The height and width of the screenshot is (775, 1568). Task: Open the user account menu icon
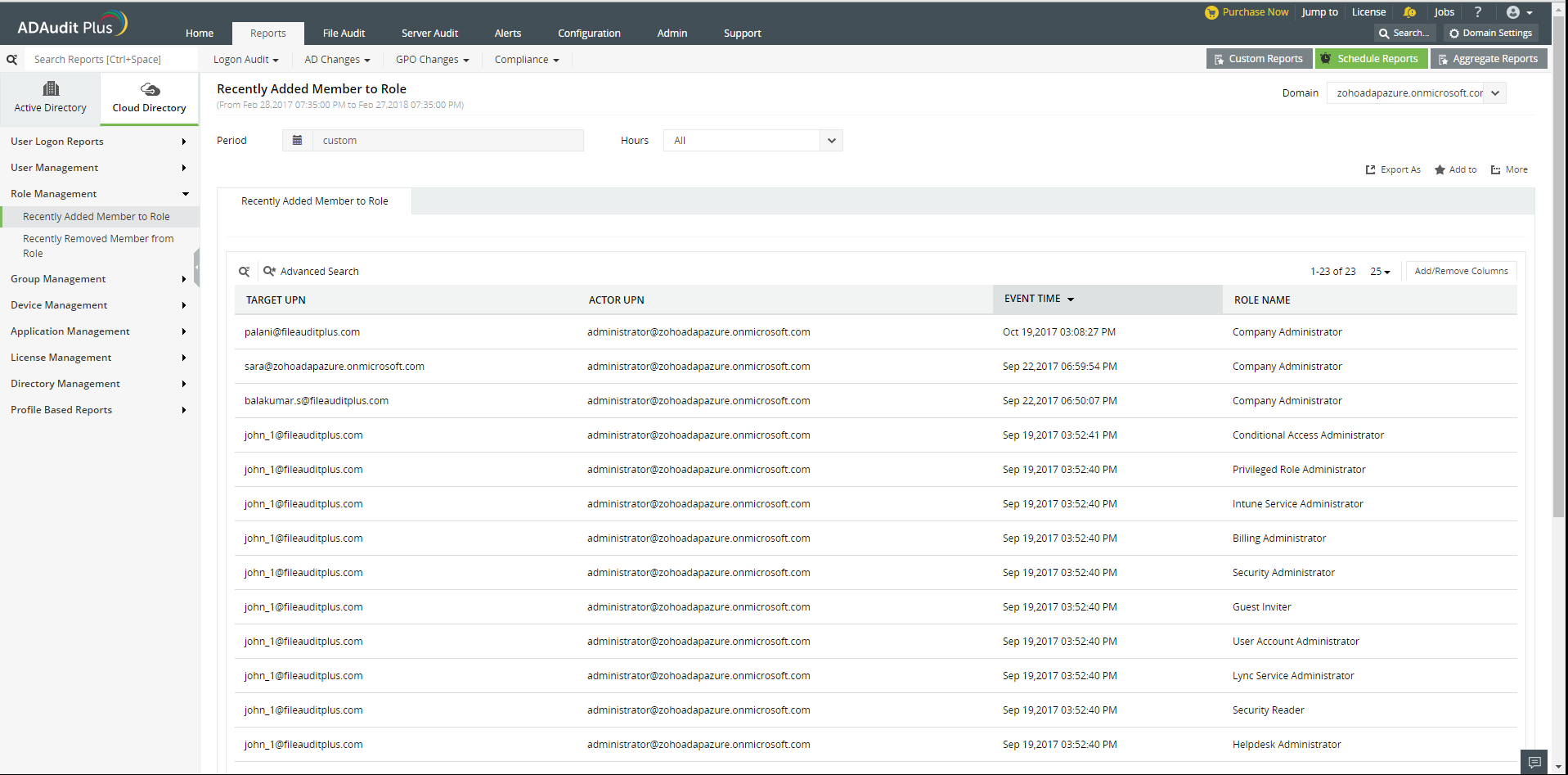coord(1519,12)
